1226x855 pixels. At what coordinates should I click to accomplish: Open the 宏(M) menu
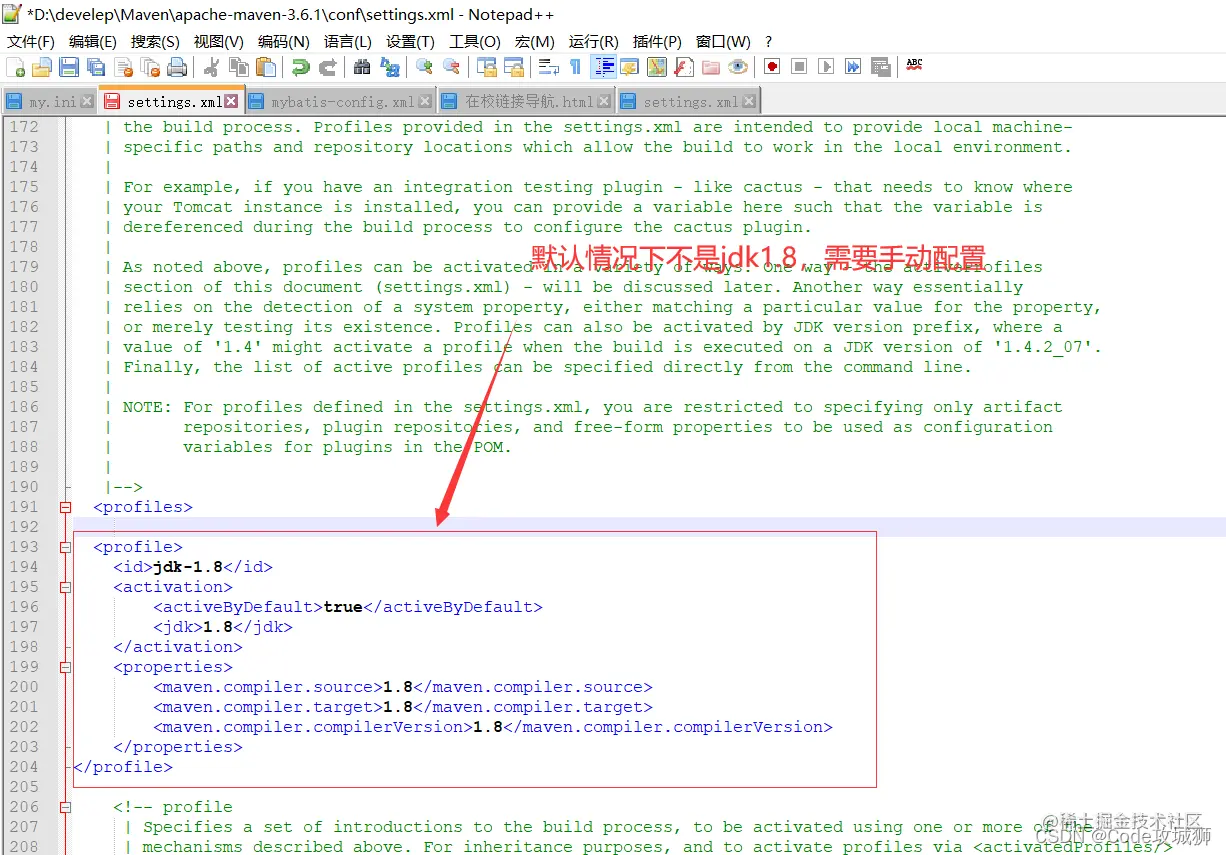(535, 41)
